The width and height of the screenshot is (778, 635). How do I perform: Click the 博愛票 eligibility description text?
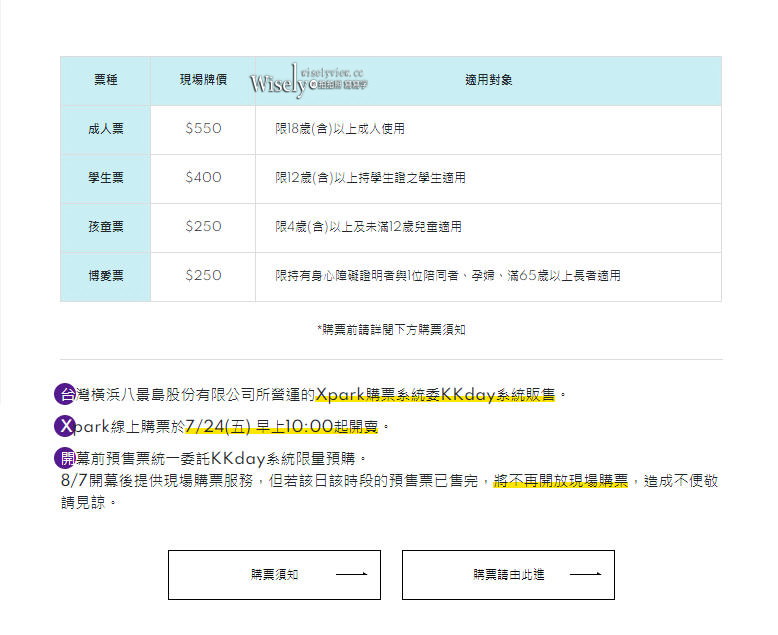tap(448, 275)
